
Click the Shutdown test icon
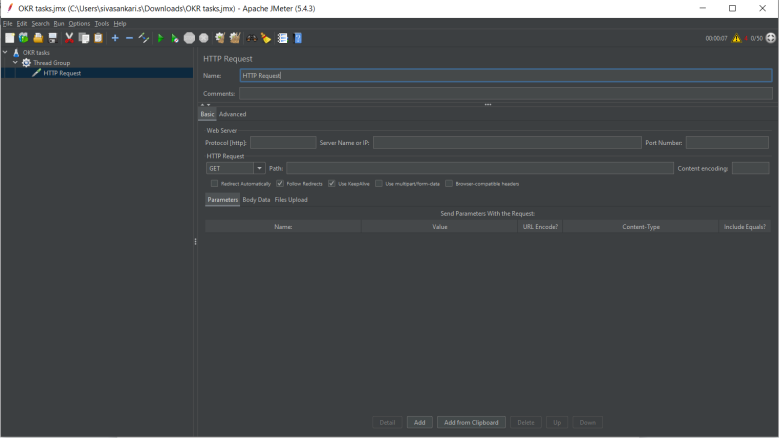(203, 38)
